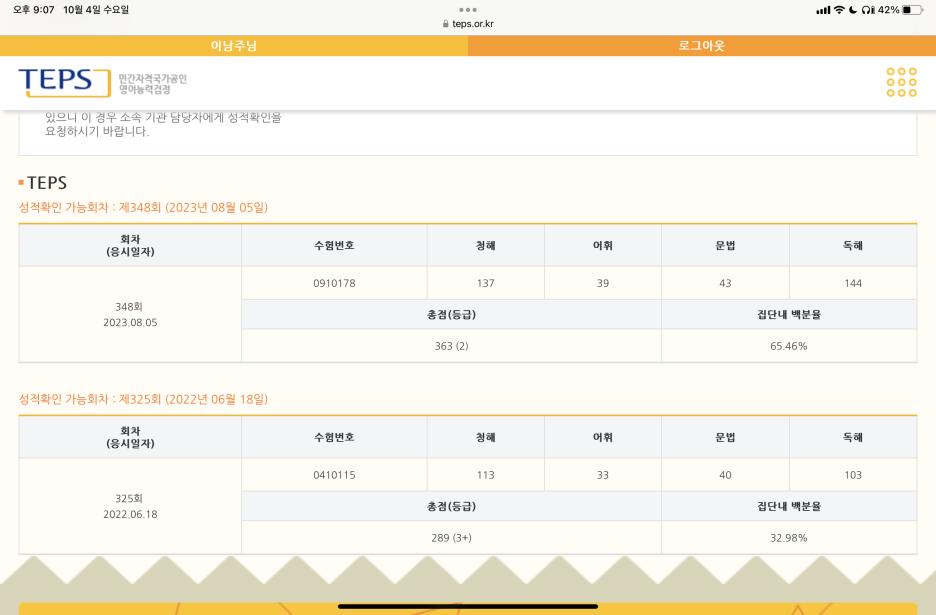Click the 로그아웃 logout tab

pos(702,45)
